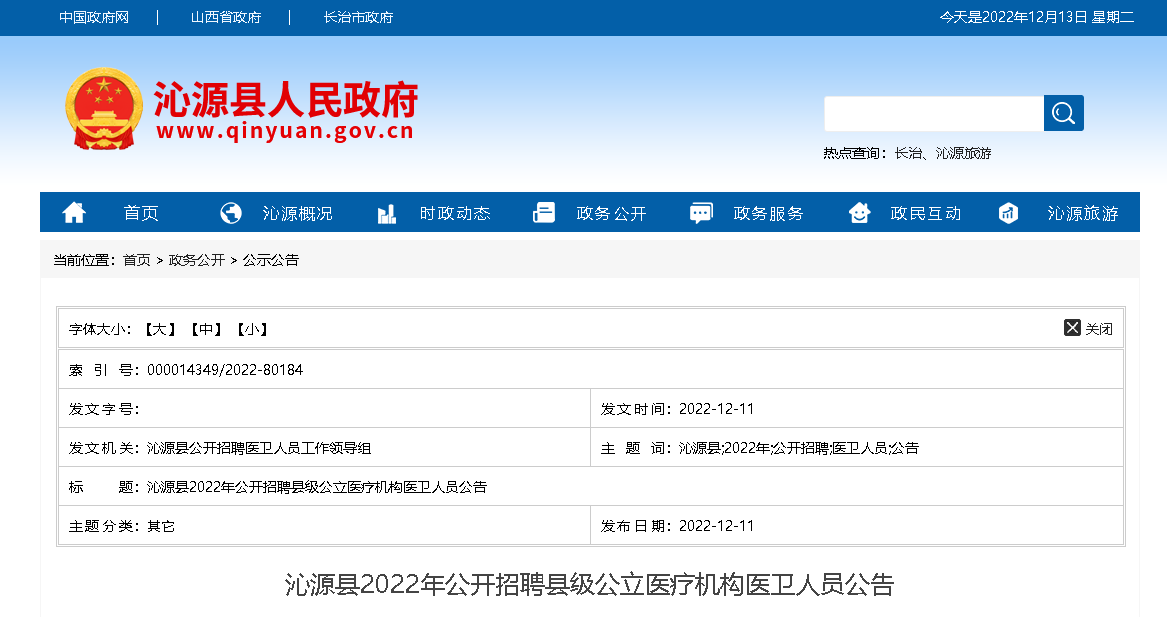Set font size to 小
Viewport: 1167px width, 617px height.
click(252, 329)
